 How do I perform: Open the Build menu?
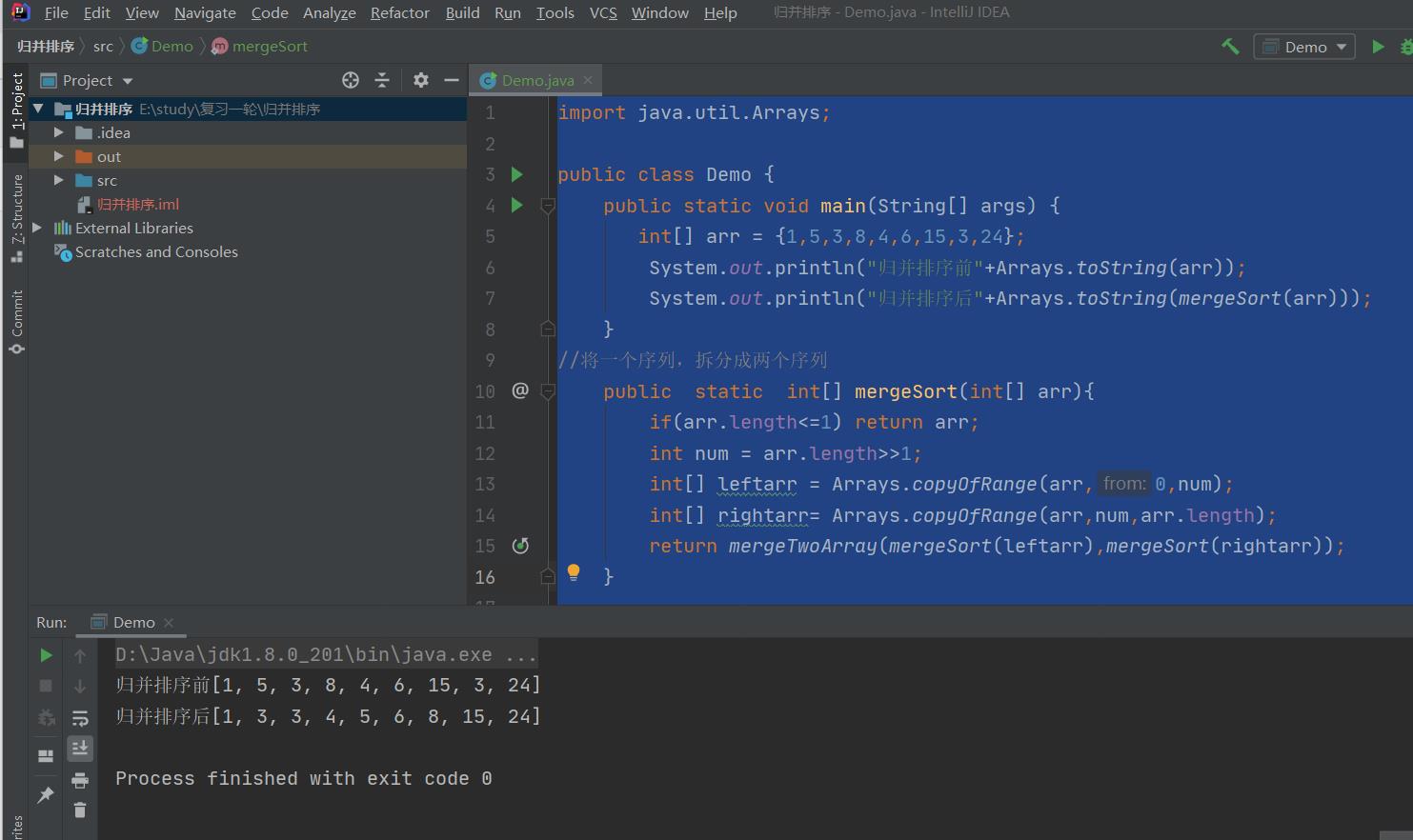click(462, 12)
